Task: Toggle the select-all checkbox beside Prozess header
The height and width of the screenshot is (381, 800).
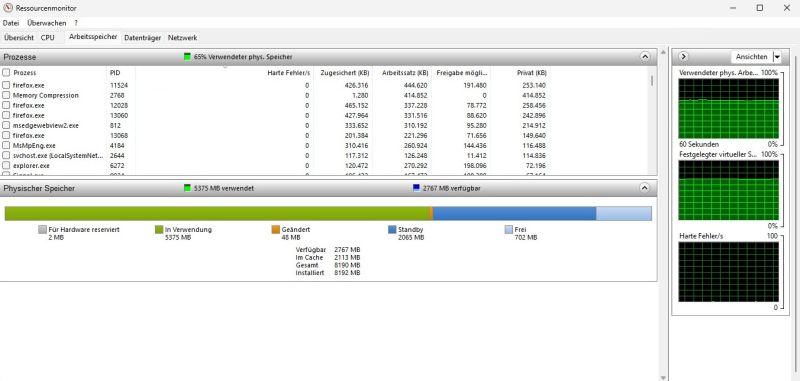Action: click(6, 72)
